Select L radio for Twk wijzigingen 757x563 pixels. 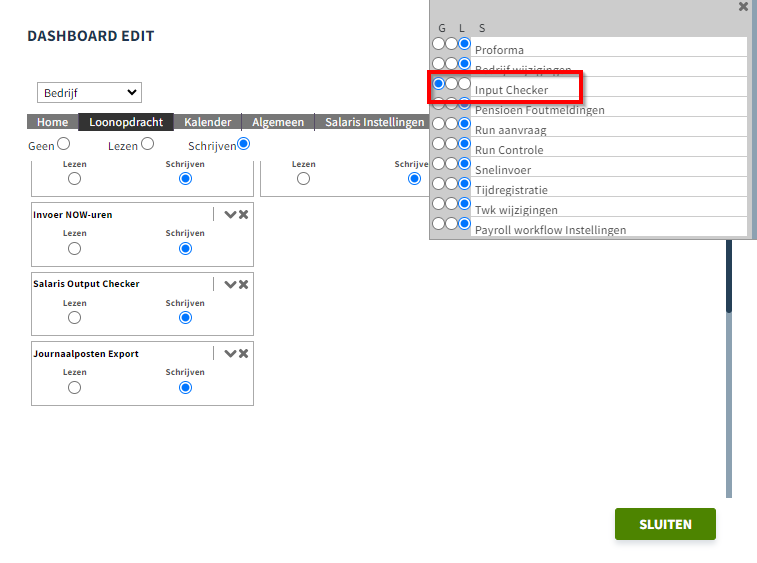click(x=451, y=203)
